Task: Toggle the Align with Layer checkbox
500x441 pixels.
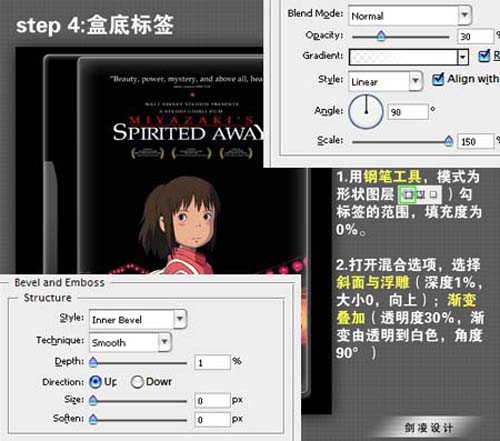Action: click(438, 79)
